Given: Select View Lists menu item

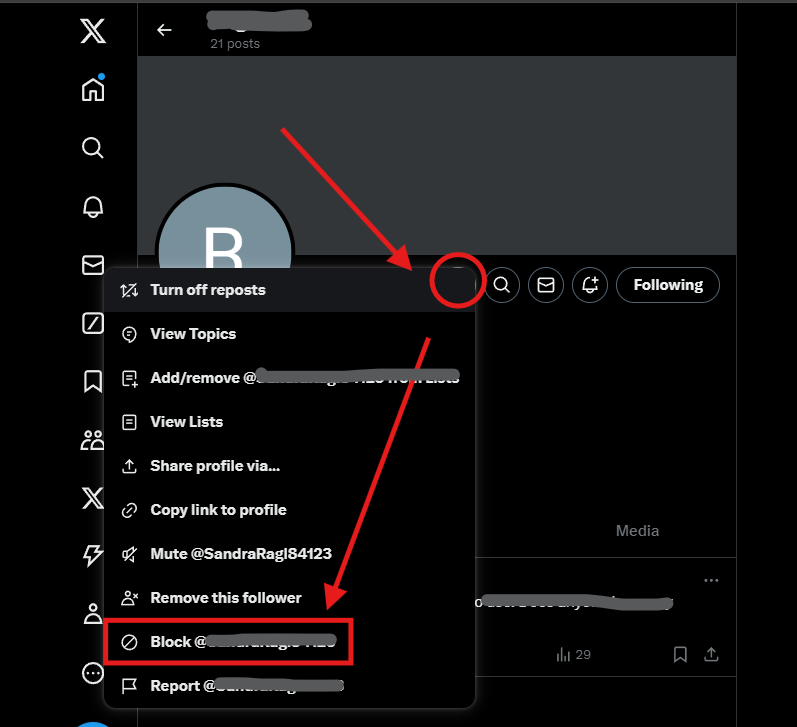Looking at the screenshot, I should coord(289,422).
